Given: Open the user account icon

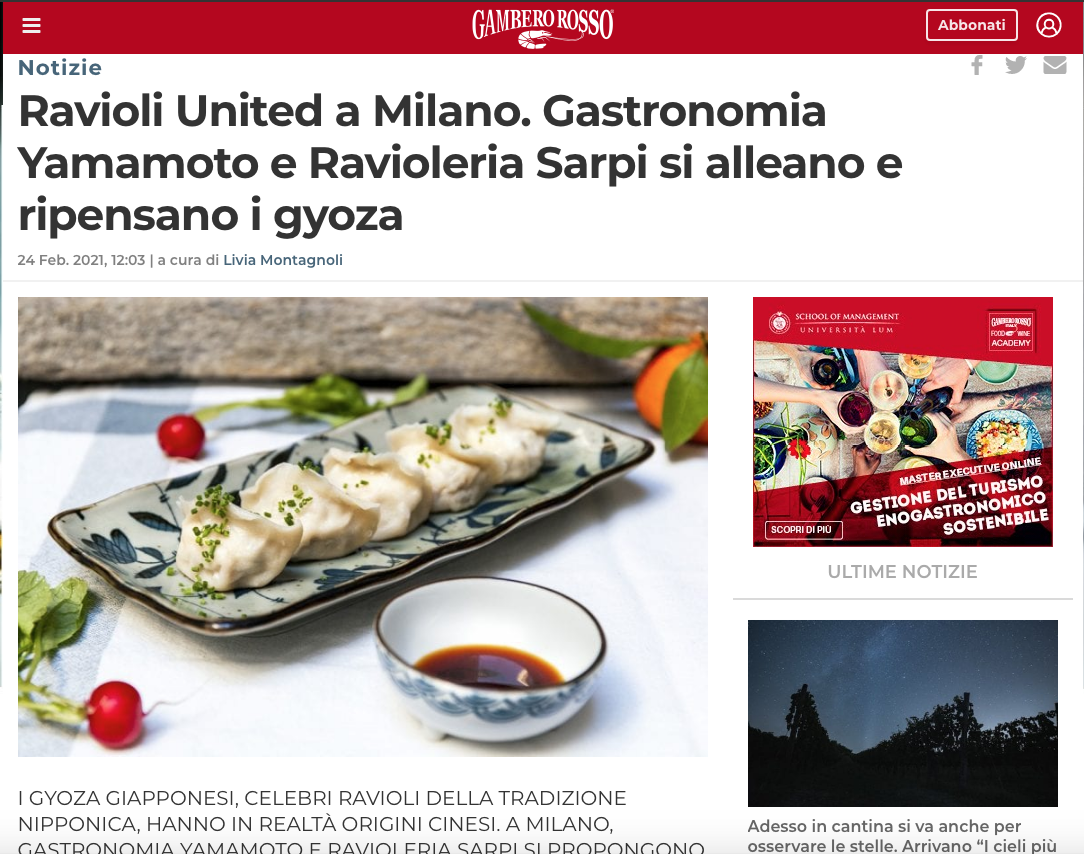Looking at the screenshot, I should click(1048, 26).
